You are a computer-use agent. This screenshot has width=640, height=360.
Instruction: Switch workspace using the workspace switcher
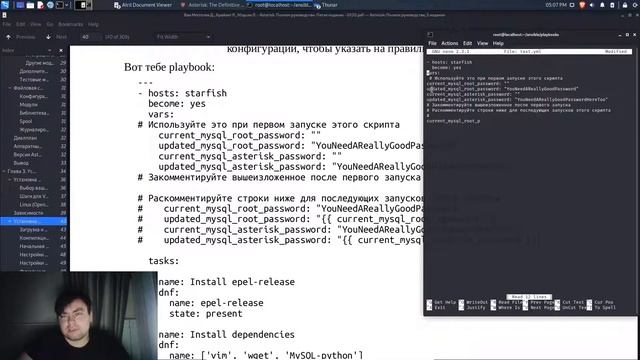click(x=83, y=5)
